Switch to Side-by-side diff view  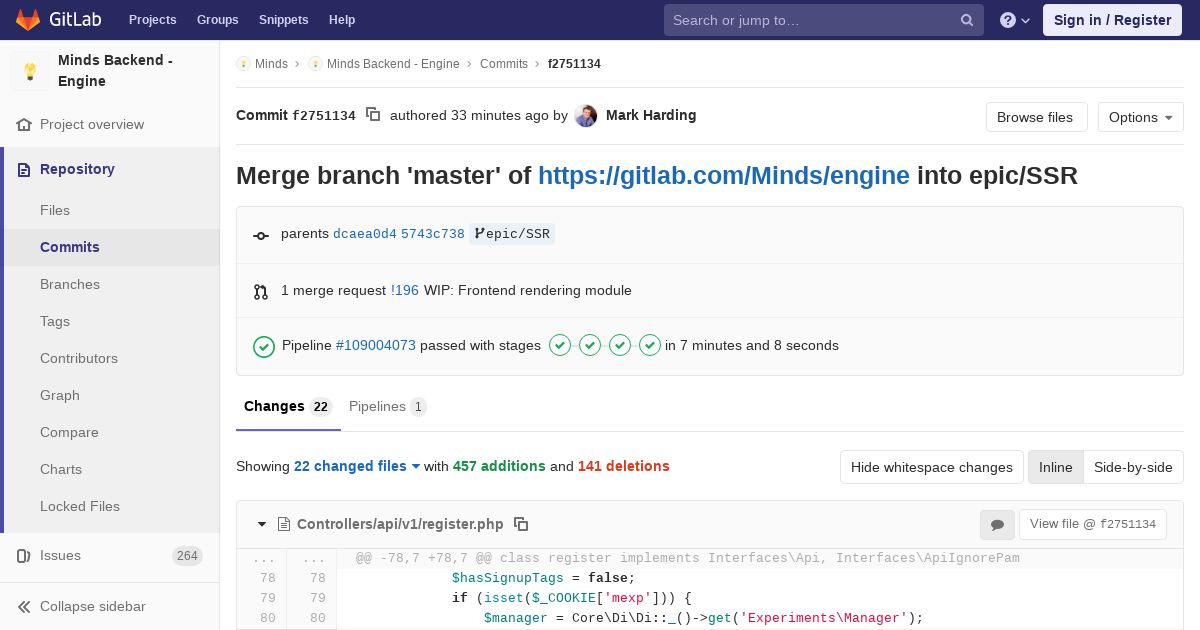click(1133, 467)
